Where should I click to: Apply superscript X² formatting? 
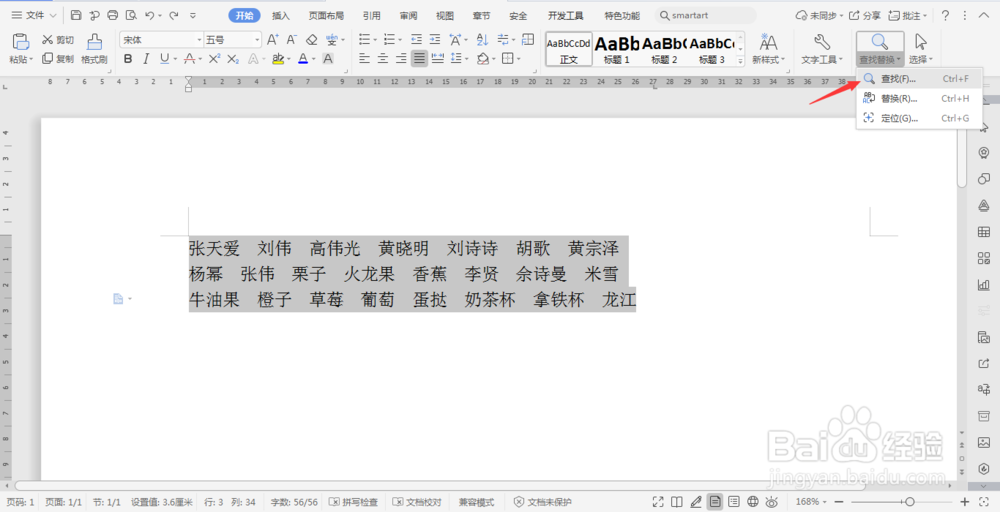pos(214,59)
